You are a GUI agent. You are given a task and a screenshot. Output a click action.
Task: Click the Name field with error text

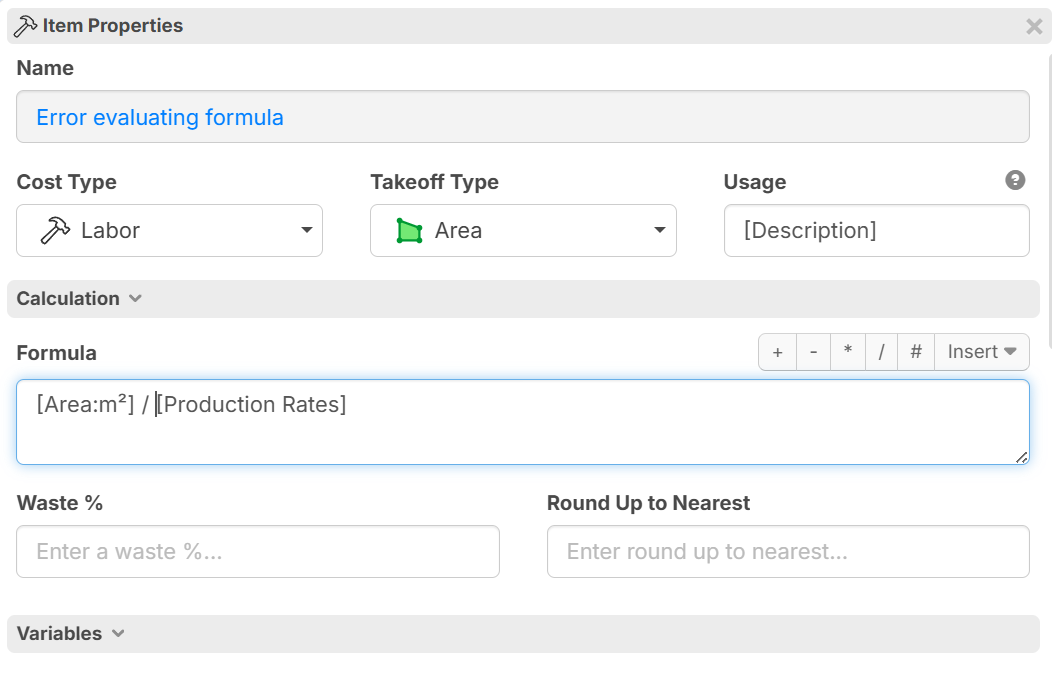[x=522, y=118]
